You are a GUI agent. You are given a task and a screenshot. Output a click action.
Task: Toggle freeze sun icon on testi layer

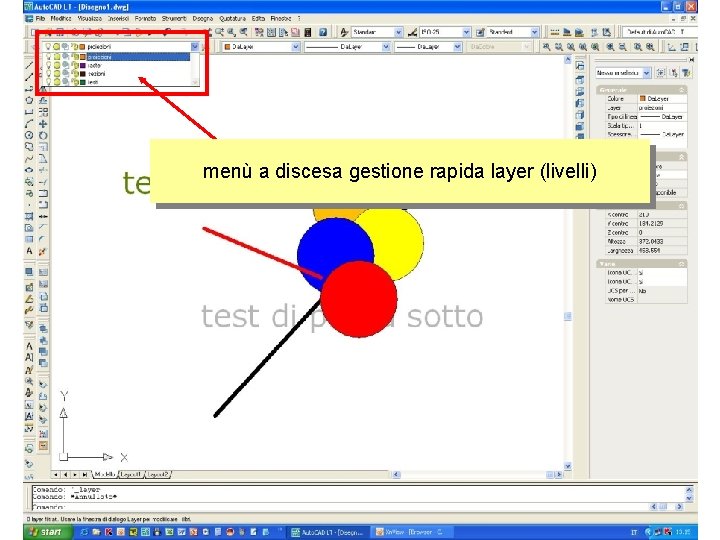(x=56, y=82)
